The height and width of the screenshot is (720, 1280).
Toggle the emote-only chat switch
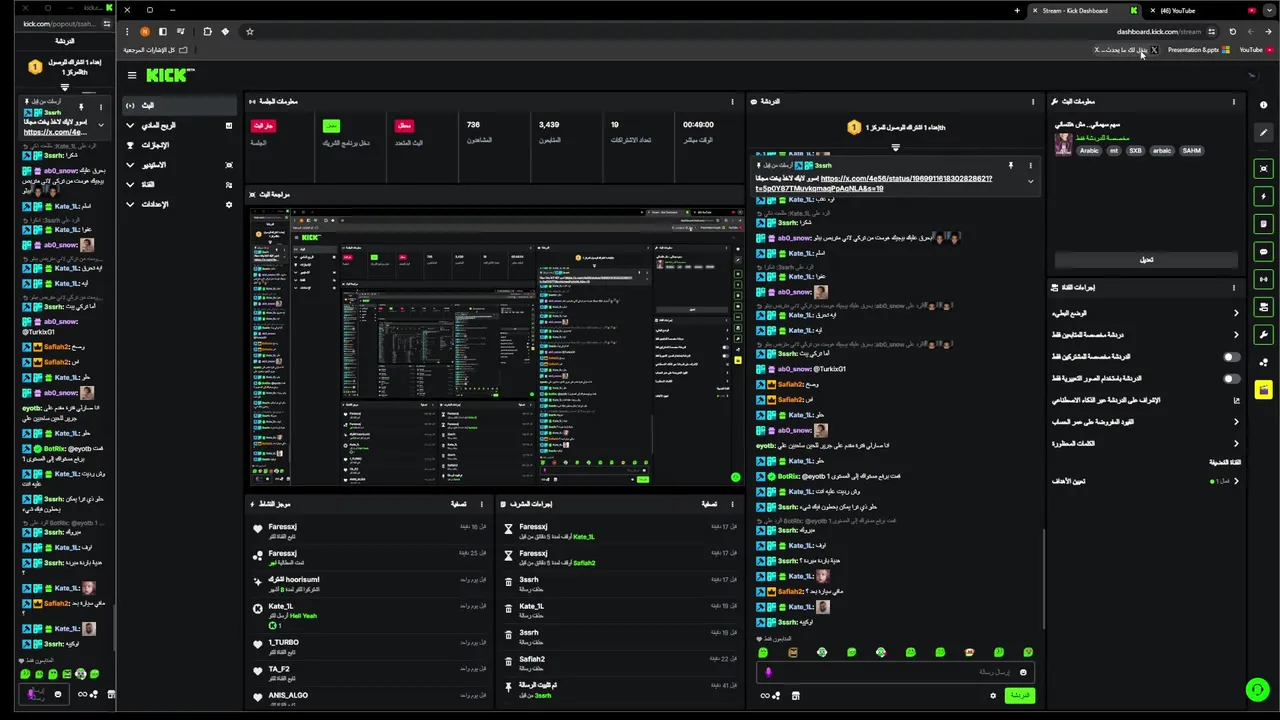pos(1231,379)
